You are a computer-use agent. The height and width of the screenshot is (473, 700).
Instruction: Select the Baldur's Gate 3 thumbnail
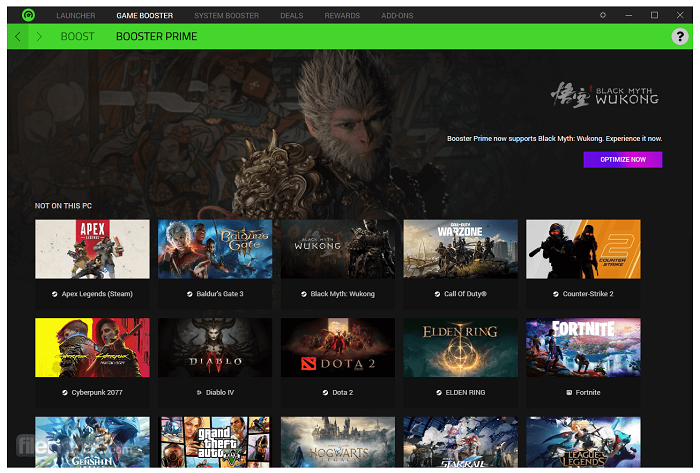tap(215, 249)
